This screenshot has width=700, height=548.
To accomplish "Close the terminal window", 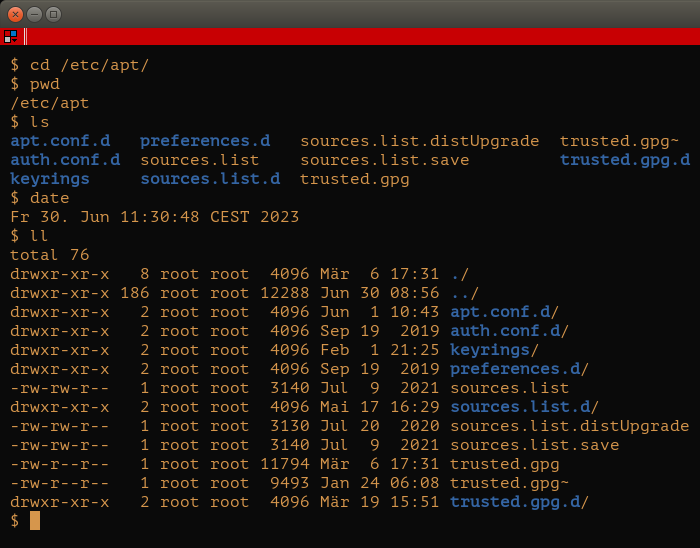I will (15, 14).
